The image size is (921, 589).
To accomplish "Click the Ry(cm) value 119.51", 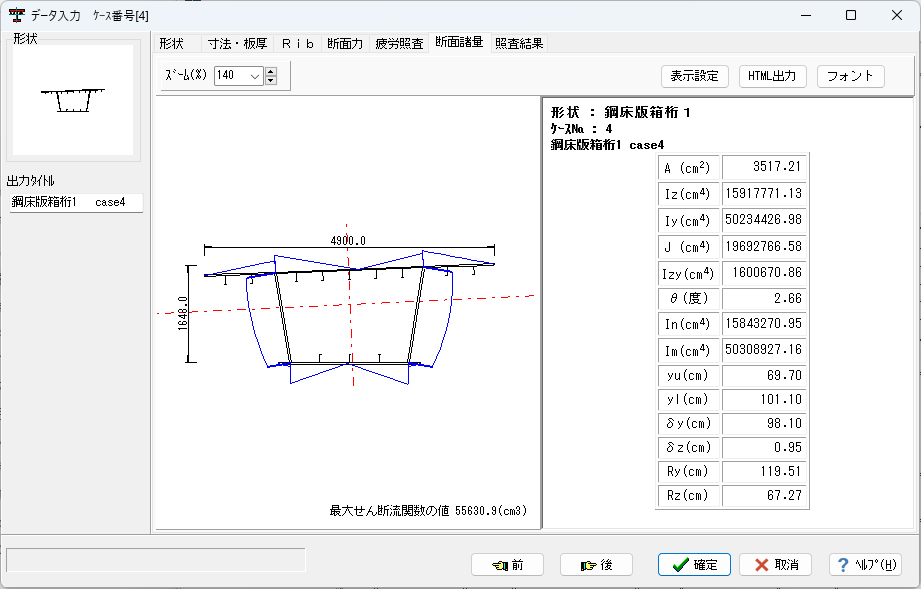I will 764,472.
